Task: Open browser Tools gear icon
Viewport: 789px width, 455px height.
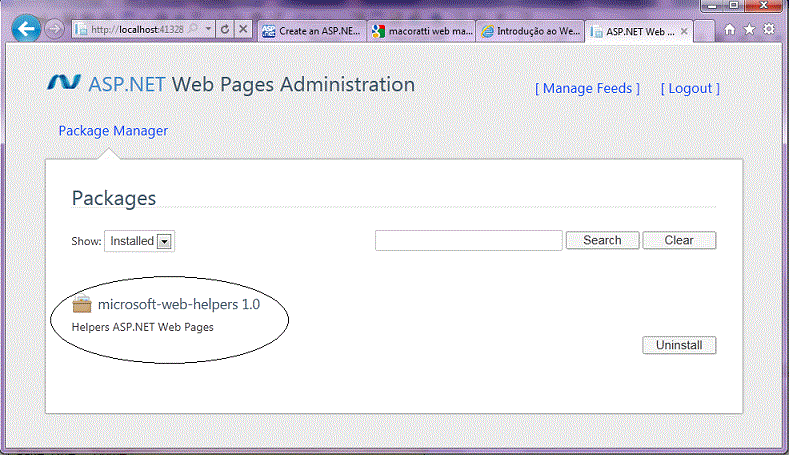Action: pyautogui.click(x=768, y=29)
